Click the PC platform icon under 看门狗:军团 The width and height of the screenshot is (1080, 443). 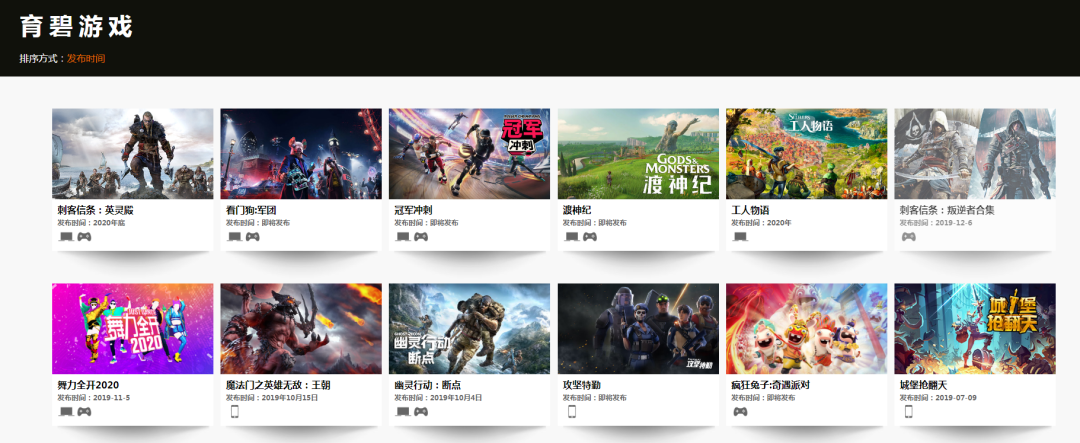tap(235, 237)
